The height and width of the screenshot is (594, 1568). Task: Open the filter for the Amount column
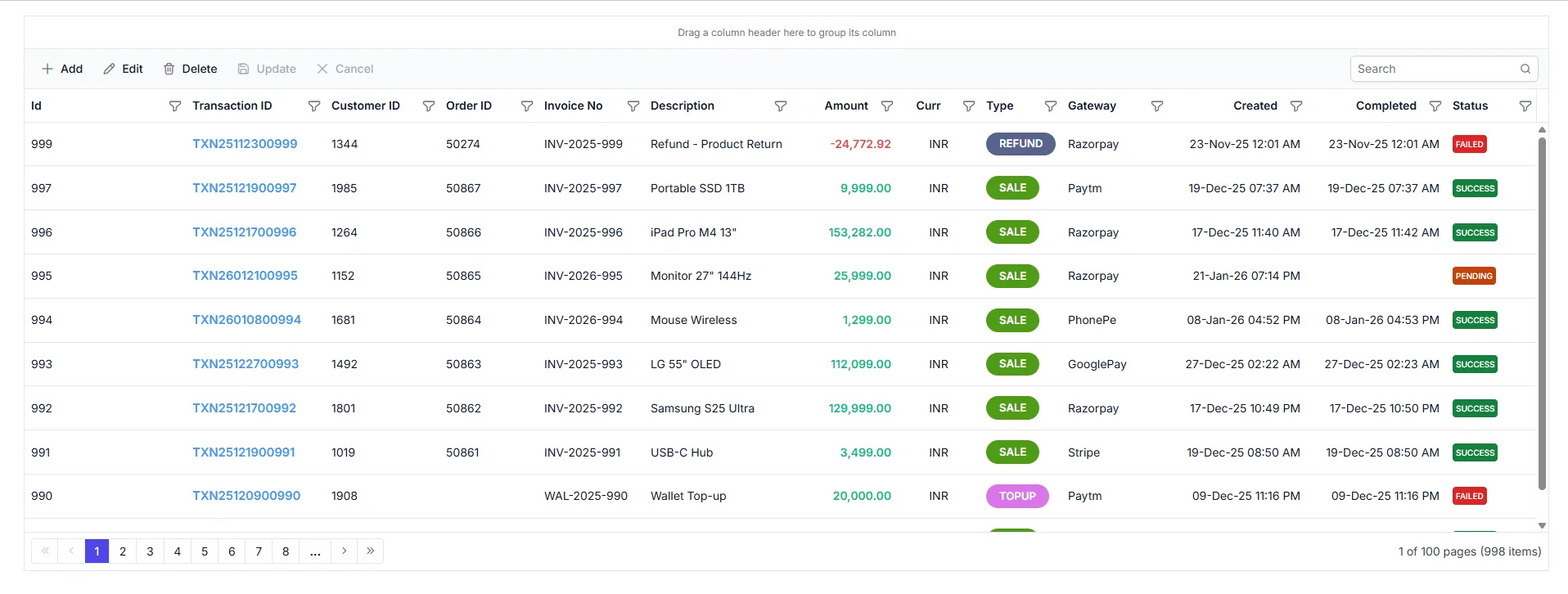(886, 106)
